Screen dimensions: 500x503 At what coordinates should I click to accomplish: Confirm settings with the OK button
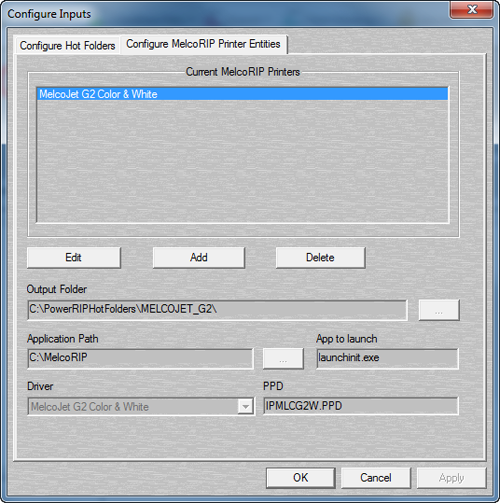[301, 478]
